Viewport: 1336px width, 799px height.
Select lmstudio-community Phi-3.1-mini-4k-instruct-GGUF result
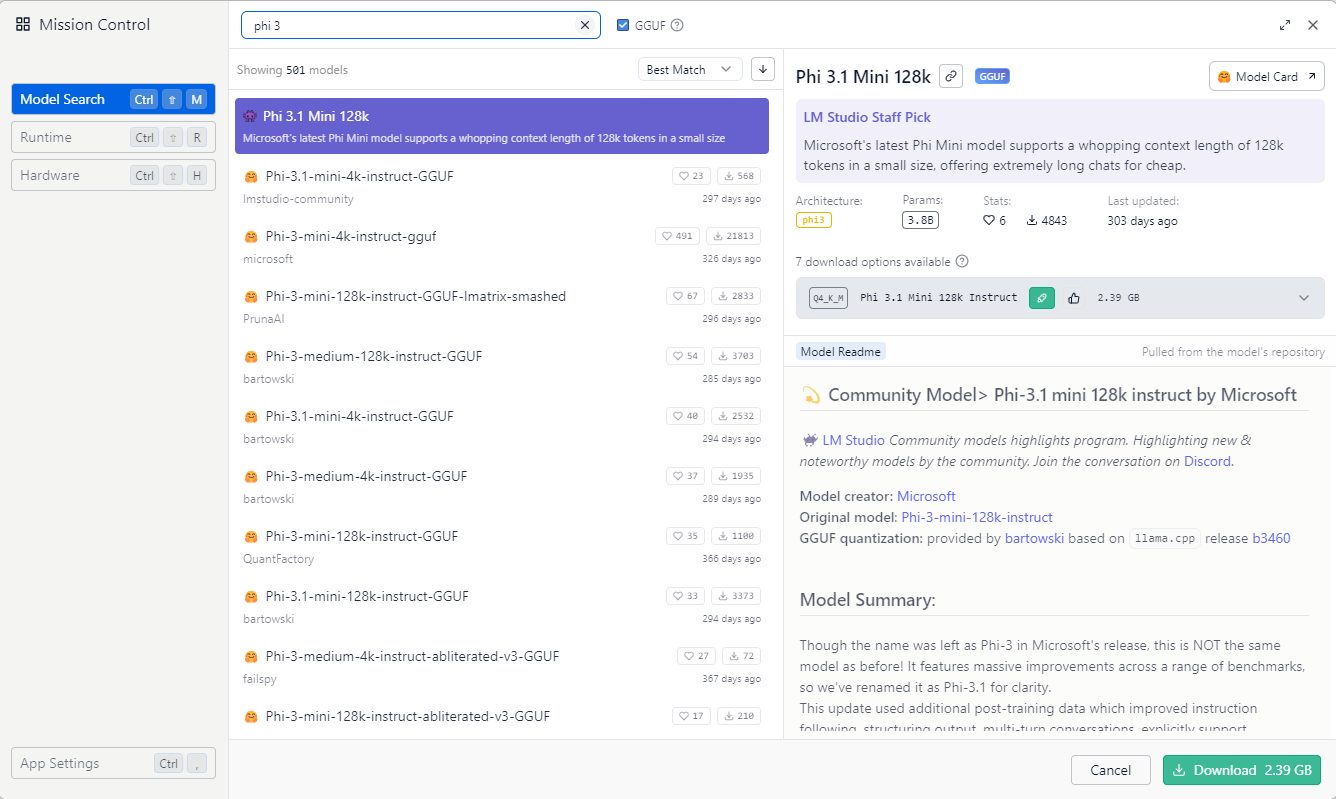[x=502, y=186]
